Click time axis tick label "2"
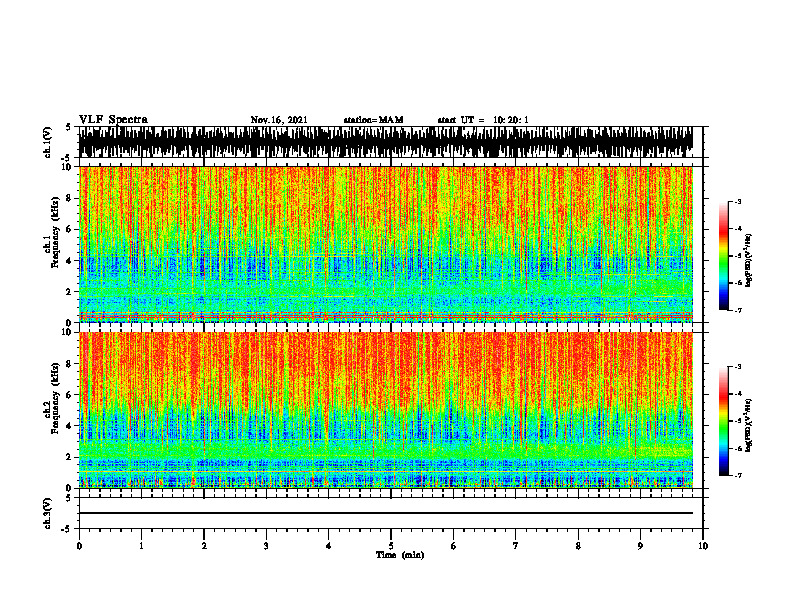This screenshot has height=612, width=792. click(204, 546)
